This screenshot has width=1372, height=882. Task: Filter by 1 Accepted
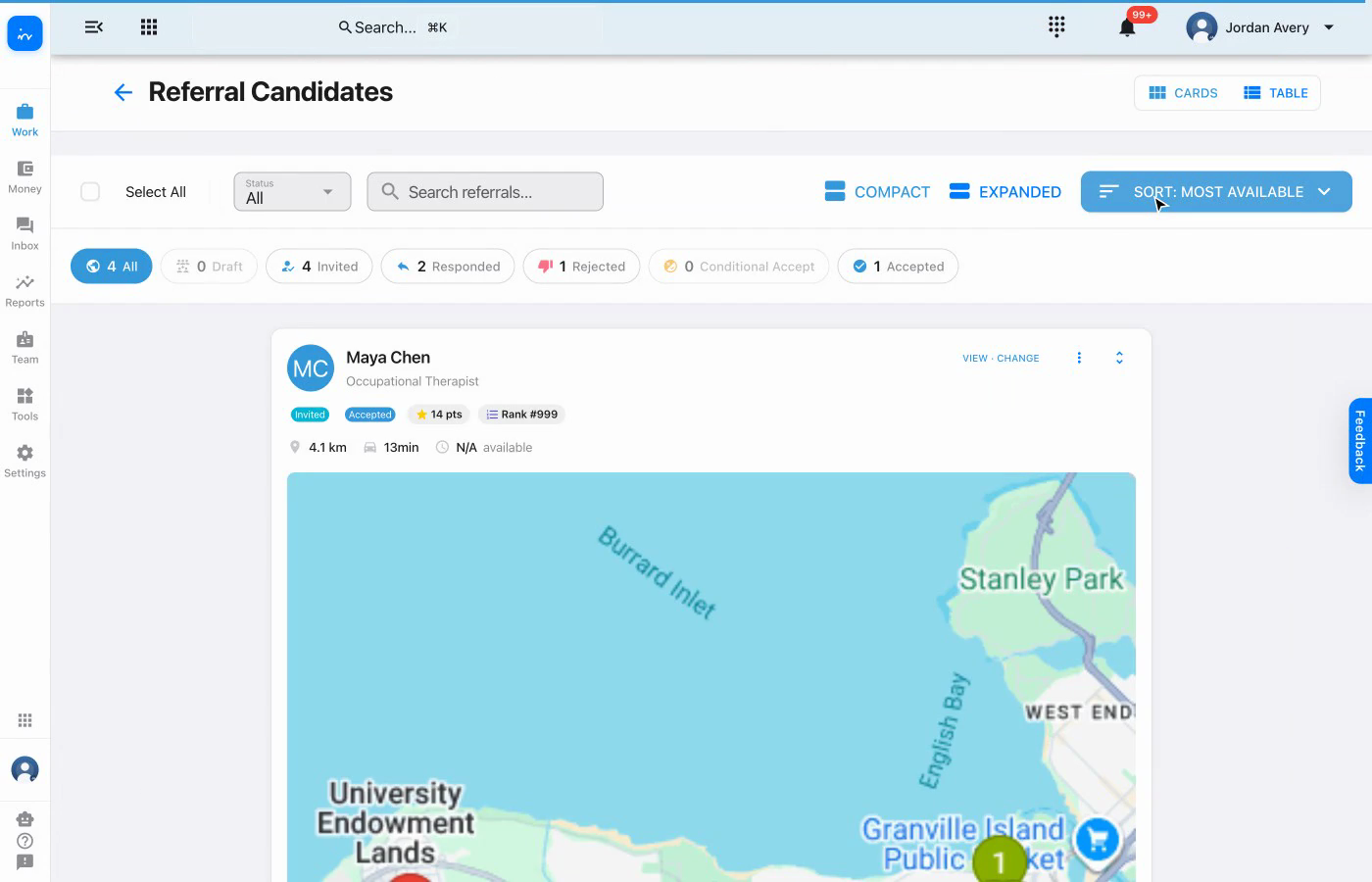pos(898,267)
